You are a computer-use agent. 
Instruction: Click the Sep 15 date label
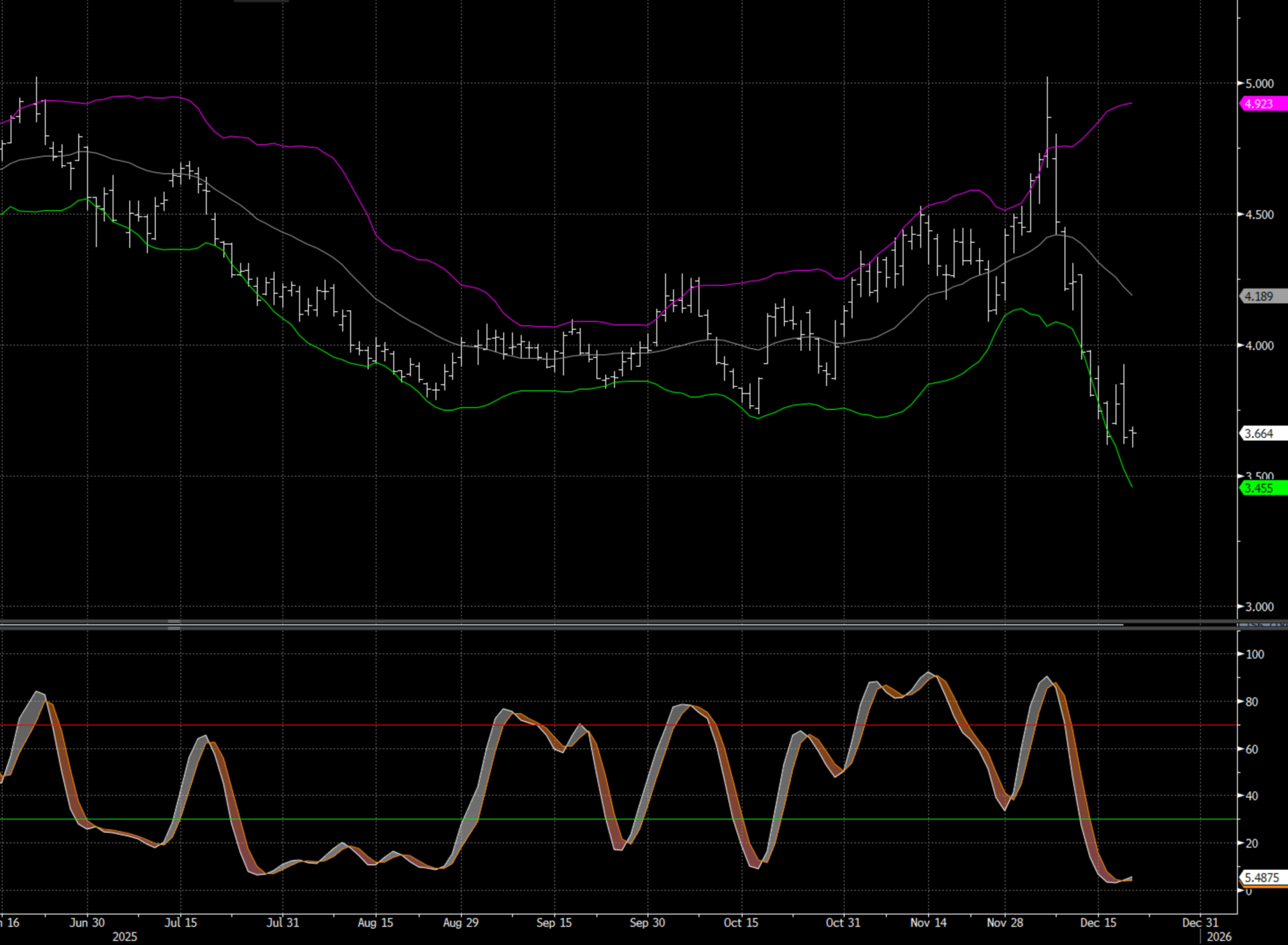point(554,923)
